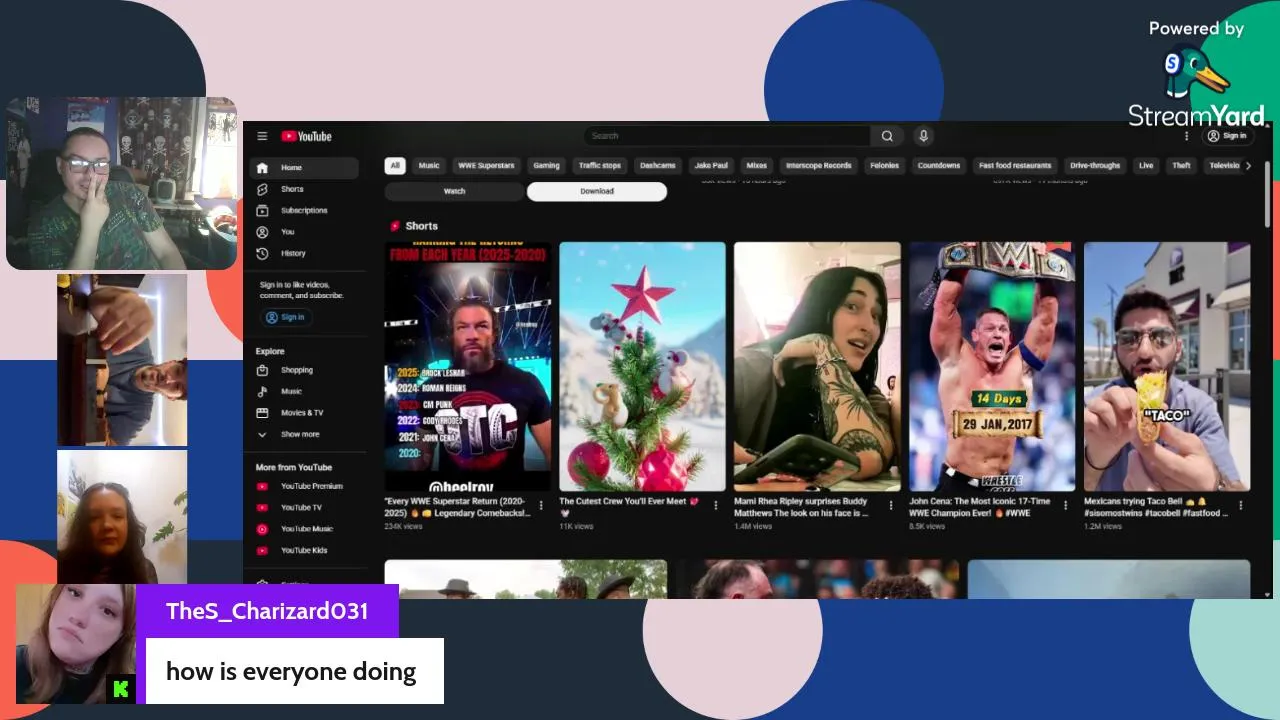Open the Christmas tree Cutest Crew short
1280x720 pixels.
point(642,367)
